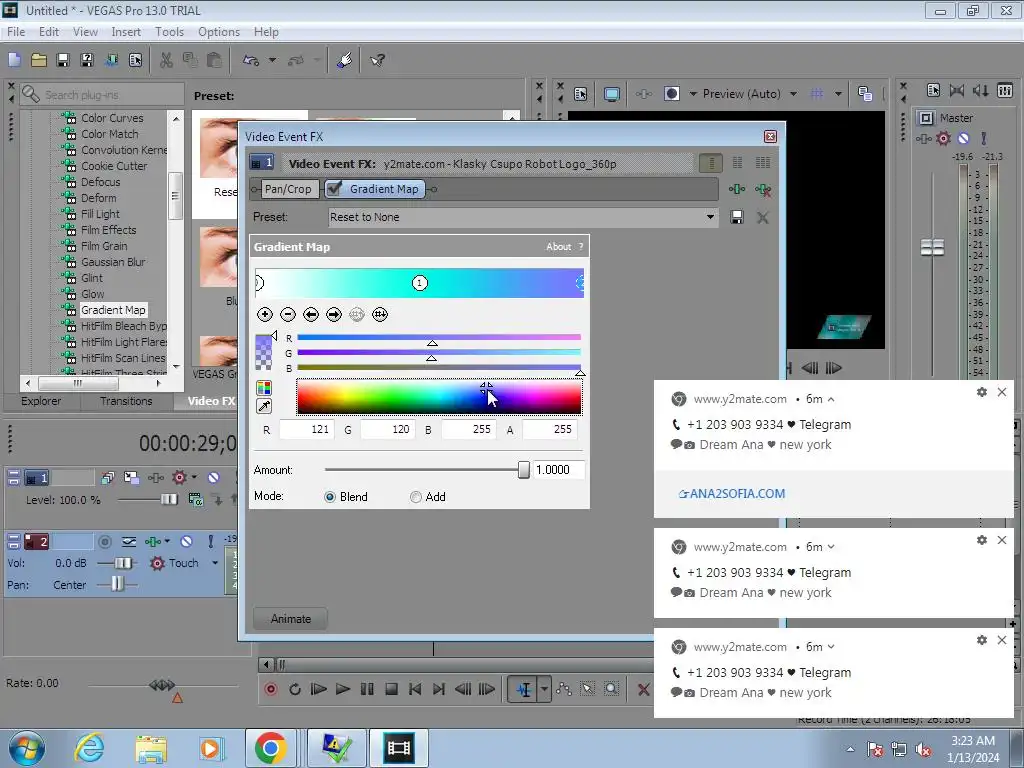
Task: Open the Preset dropdown Reset to None
Action: coord(522,217)
